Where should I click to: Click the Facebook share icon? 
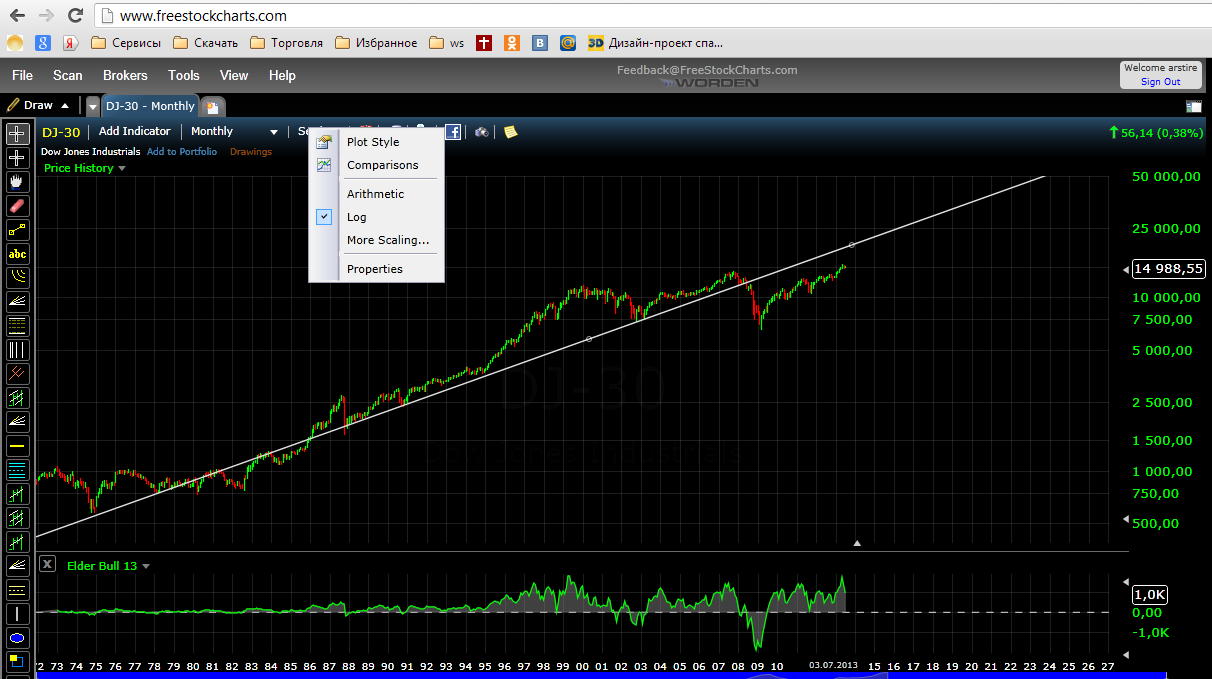point(453,131)
